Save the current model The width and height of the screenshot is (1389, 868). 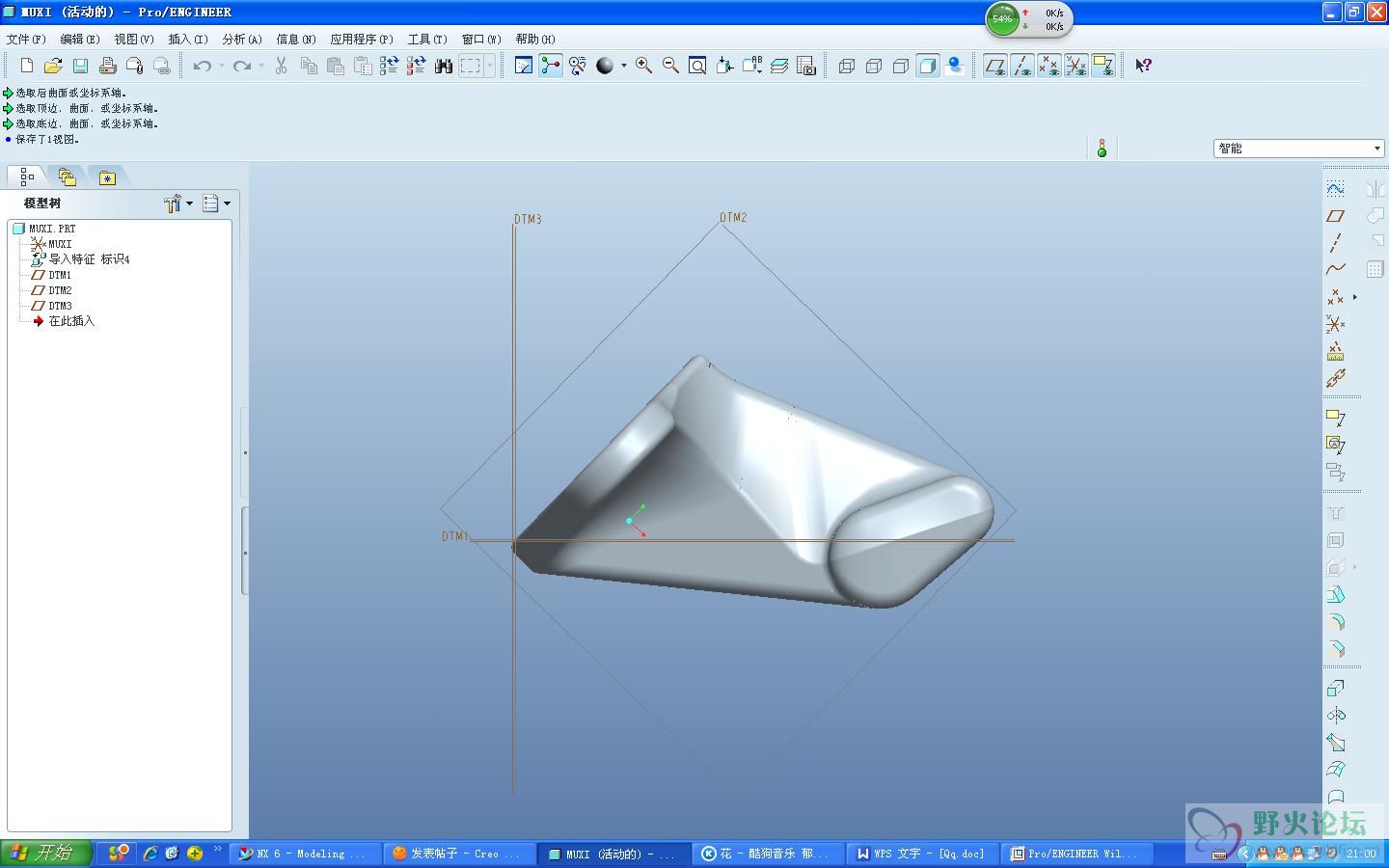(x=80, y=66)
